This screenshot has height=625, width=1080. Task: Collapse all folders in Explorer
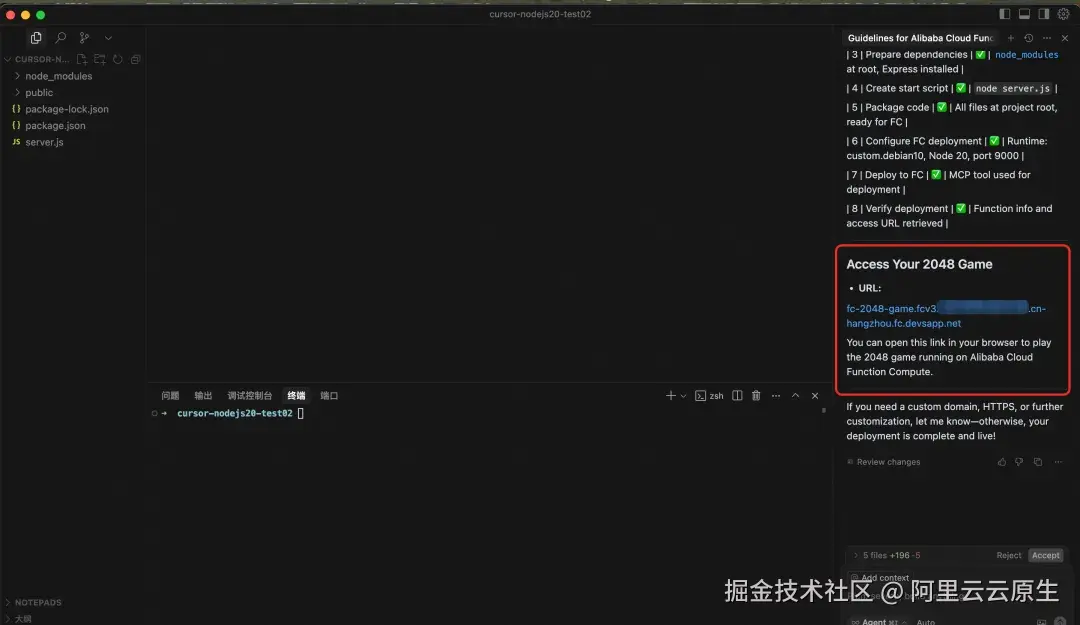point(135,58)
